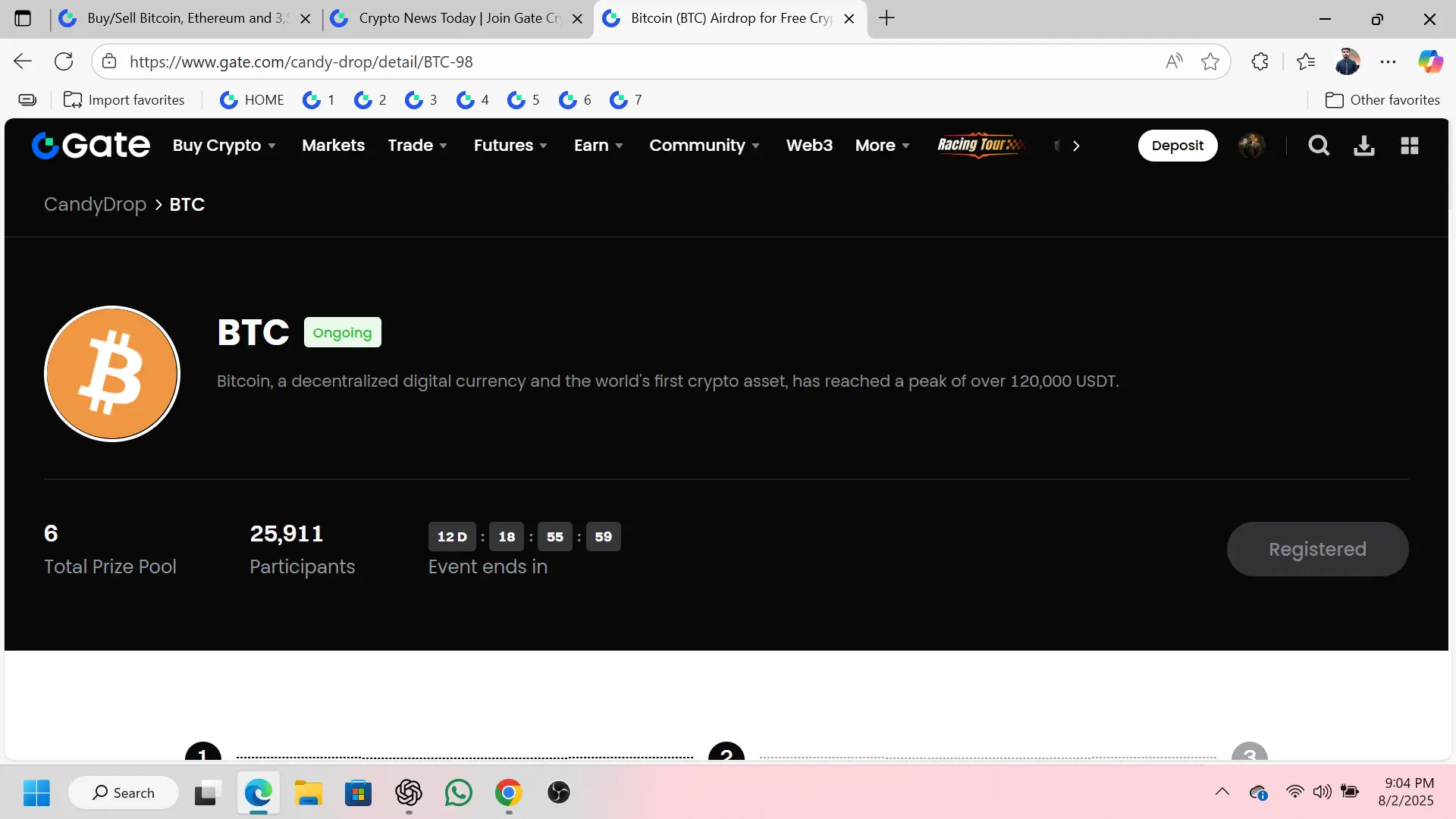Close the Crypto News Today tab
Viewport: 1456px width, 819px height.
coord(577,19)
